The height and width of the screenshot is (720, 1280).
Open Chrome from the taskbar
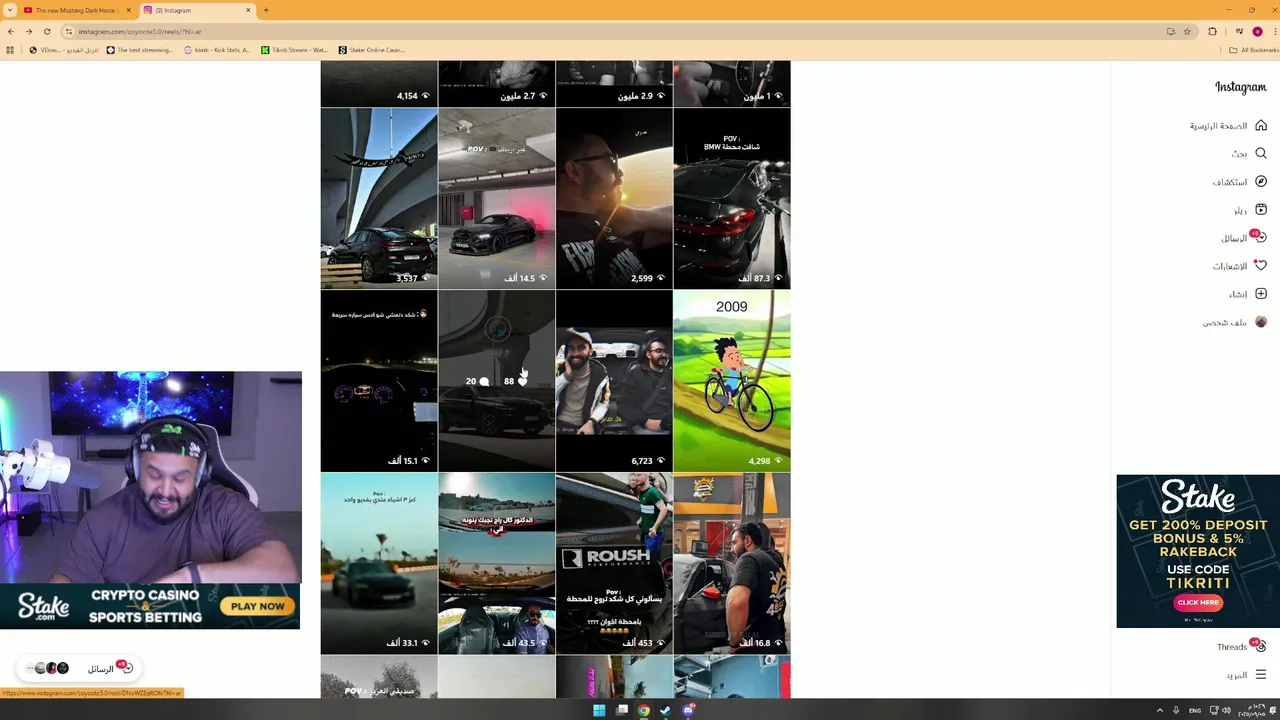644,710
